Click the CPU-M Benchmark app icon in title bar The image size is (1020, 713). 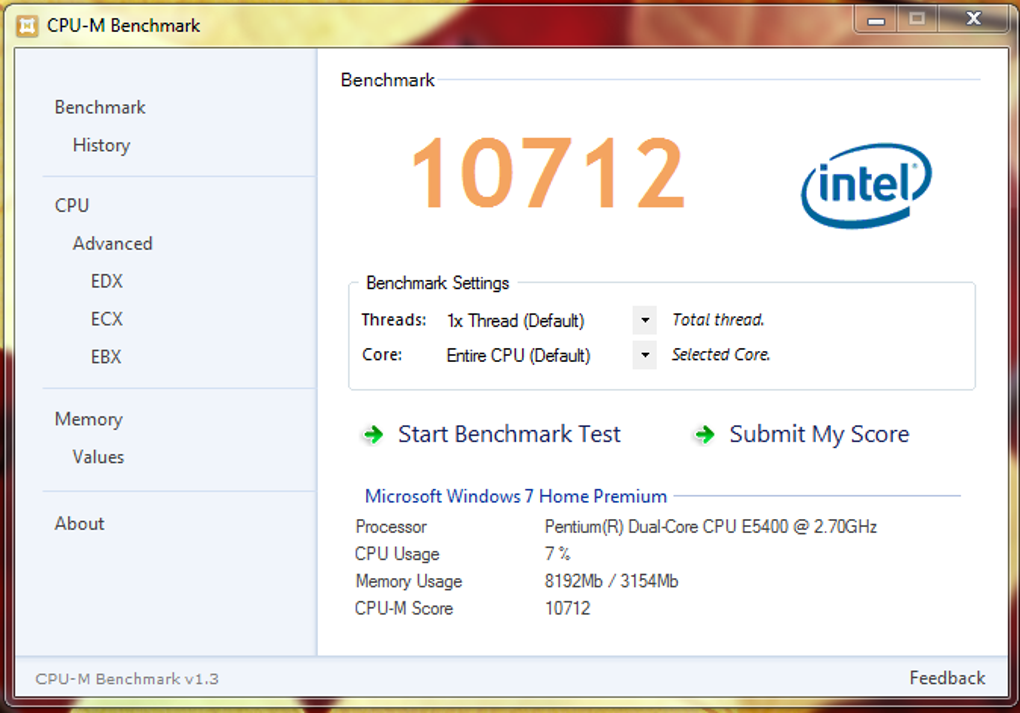27,25
